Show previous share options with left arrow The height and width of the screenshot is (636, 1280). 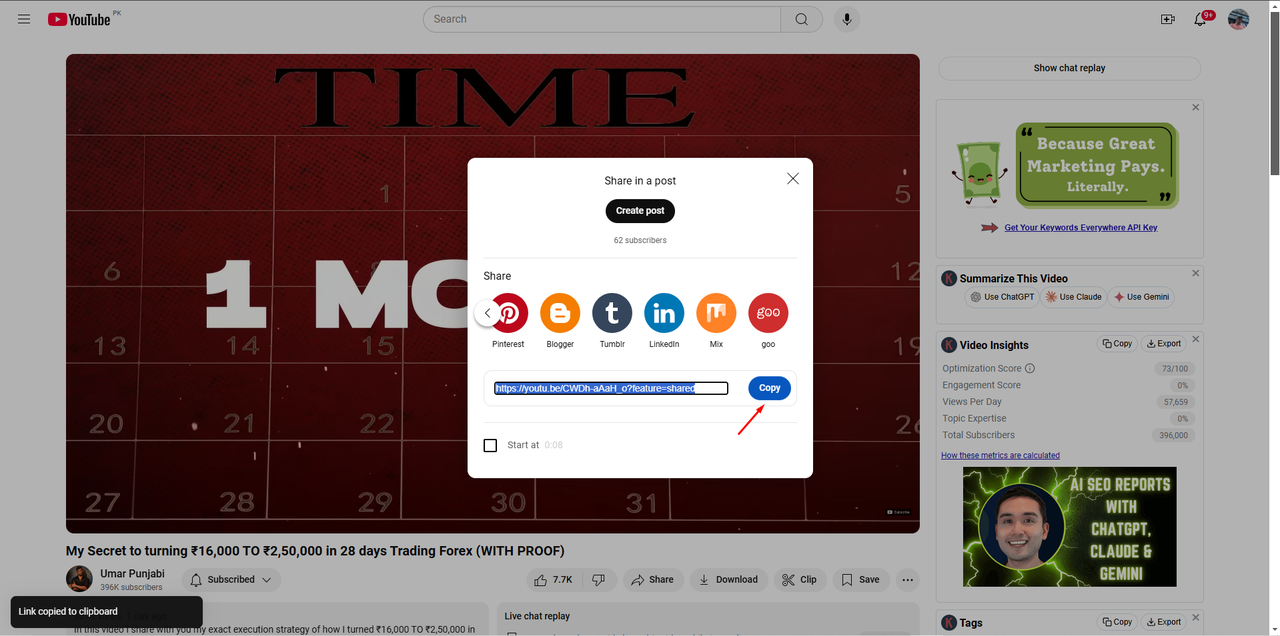pyautogui.click(x=487, y=313)
